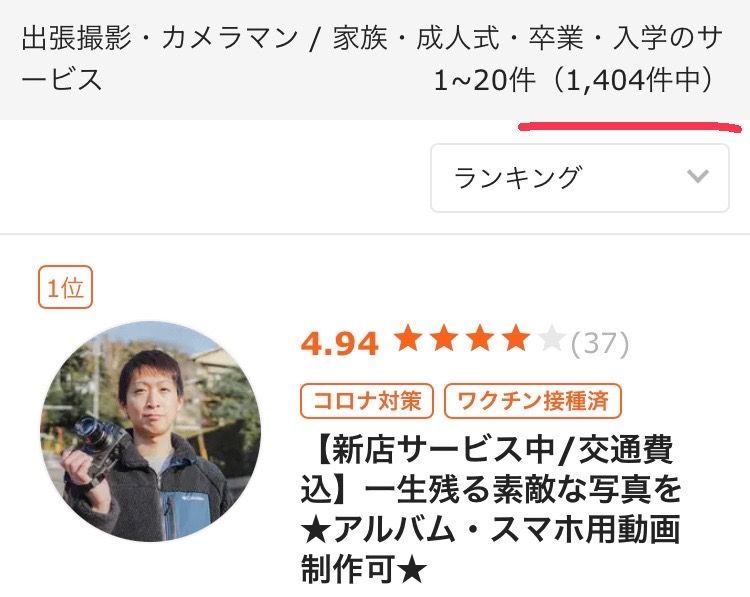Image resolution: width=750 pixels, height=597 pixels.
Task: Click the 1~20件 results count text
Action: pyautogui.click(x=484, y=80)
